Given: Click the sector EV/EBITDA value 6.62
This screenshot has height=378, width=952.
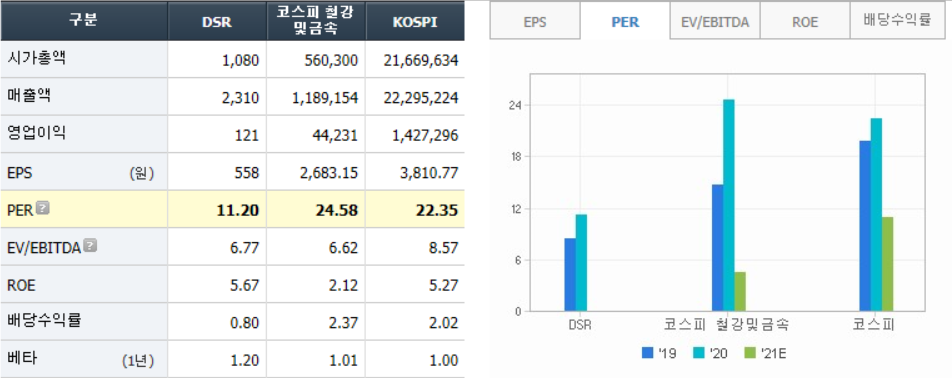Looking at the screenshot, I should click(344, 248).
